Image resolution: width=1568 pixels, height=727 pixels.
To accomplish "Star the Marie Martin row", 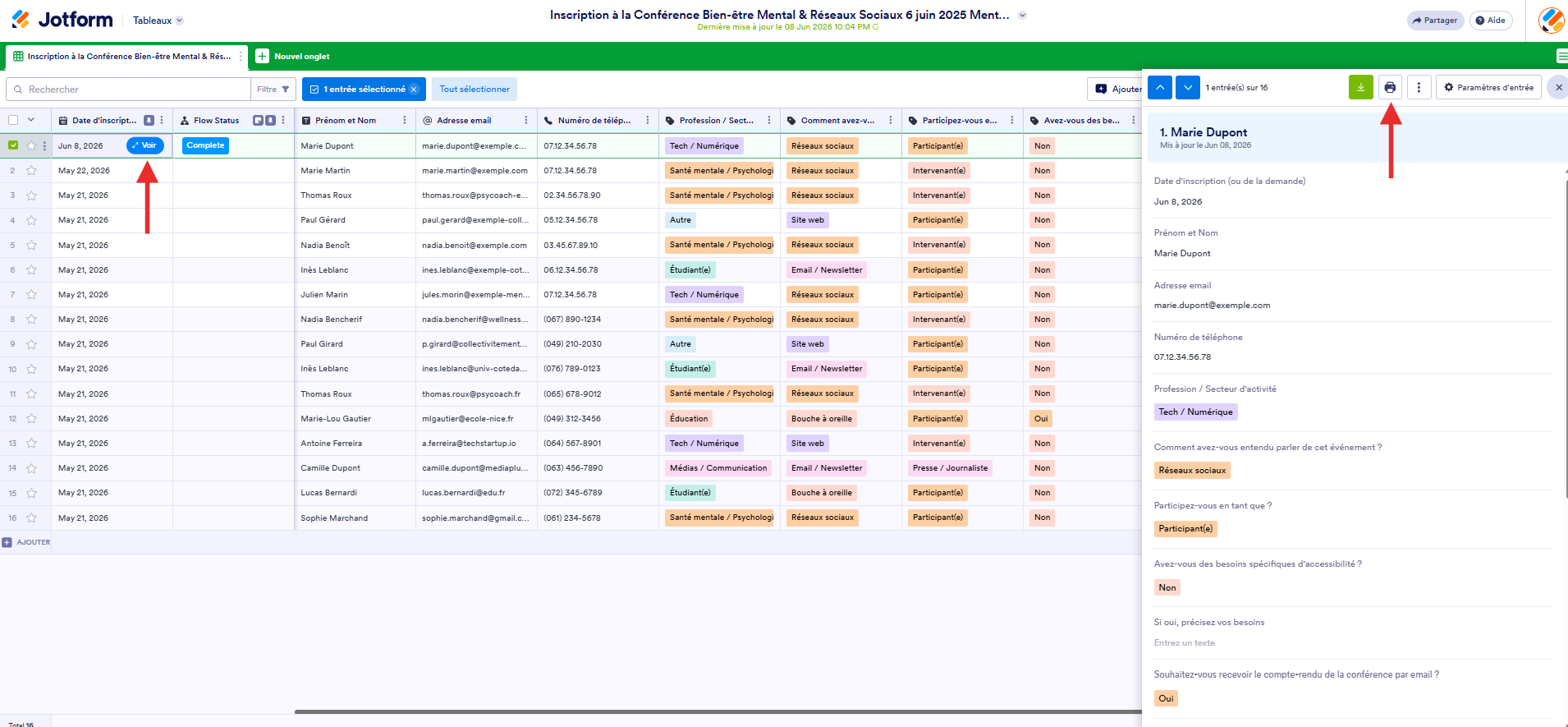I will click(x=31, y=171).
